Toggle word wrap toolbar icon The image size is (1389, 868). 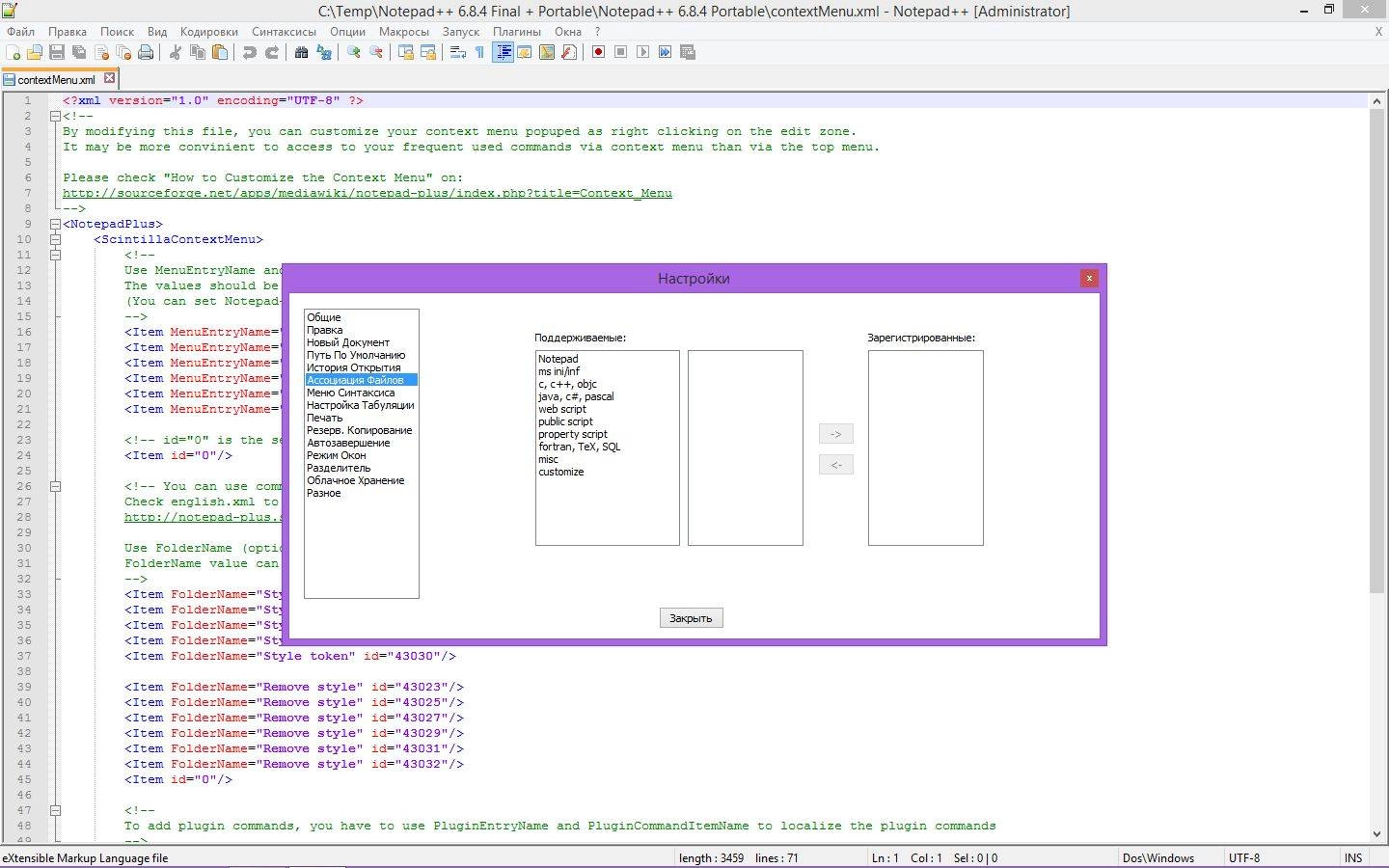pyautogui.click(x=458, y=52)
